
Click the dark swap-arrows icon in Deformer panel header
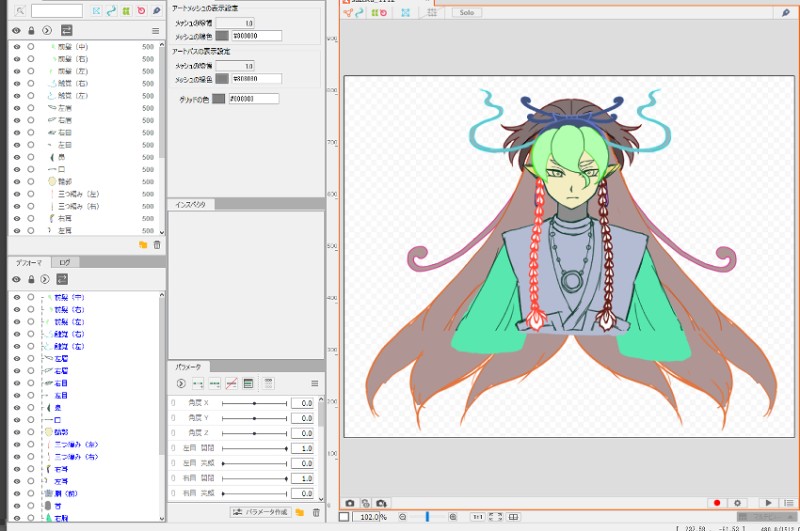pos(62,279)
